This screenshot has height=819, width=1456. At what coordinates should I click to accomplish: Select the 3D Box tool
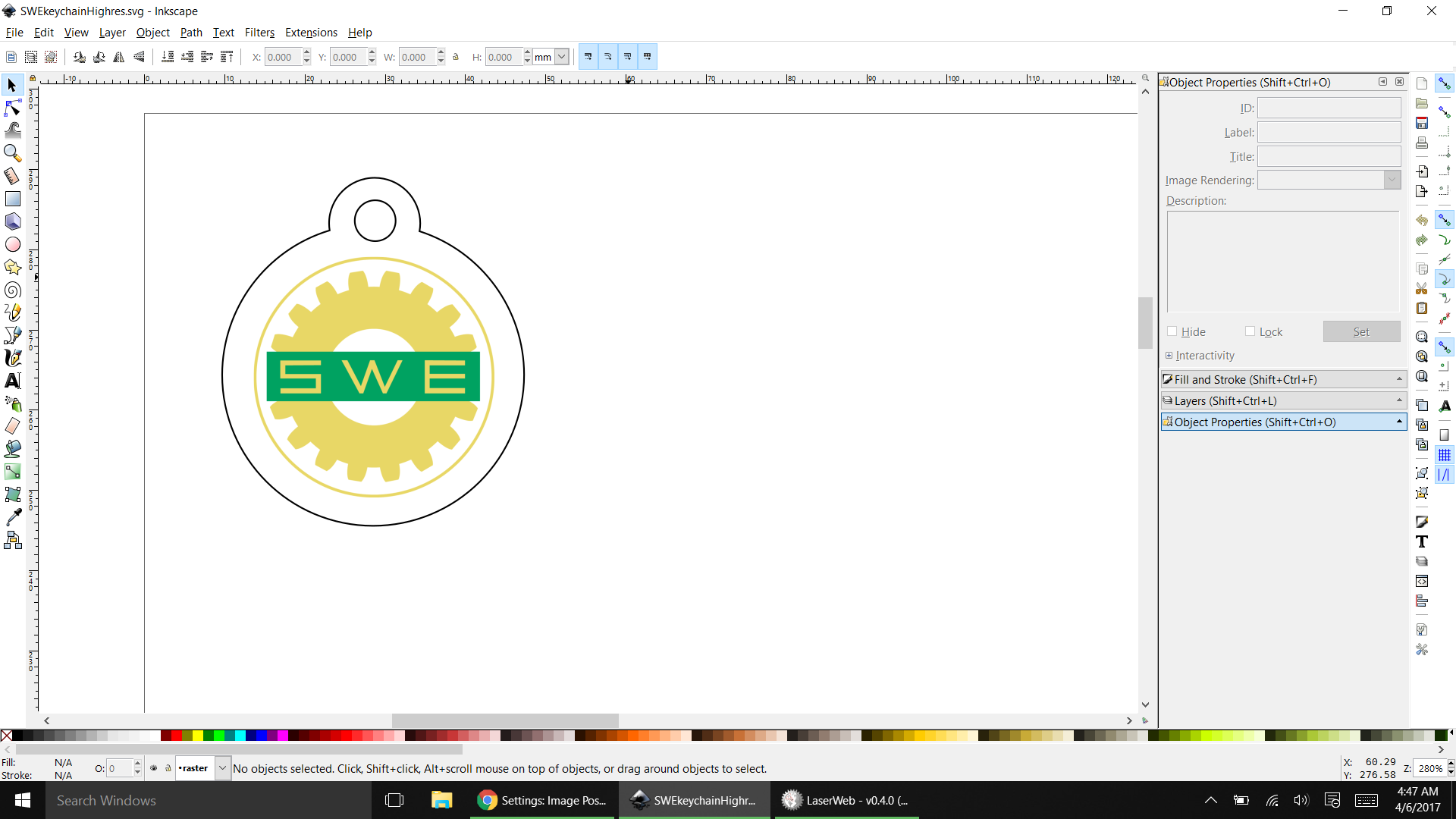point(12,221)
